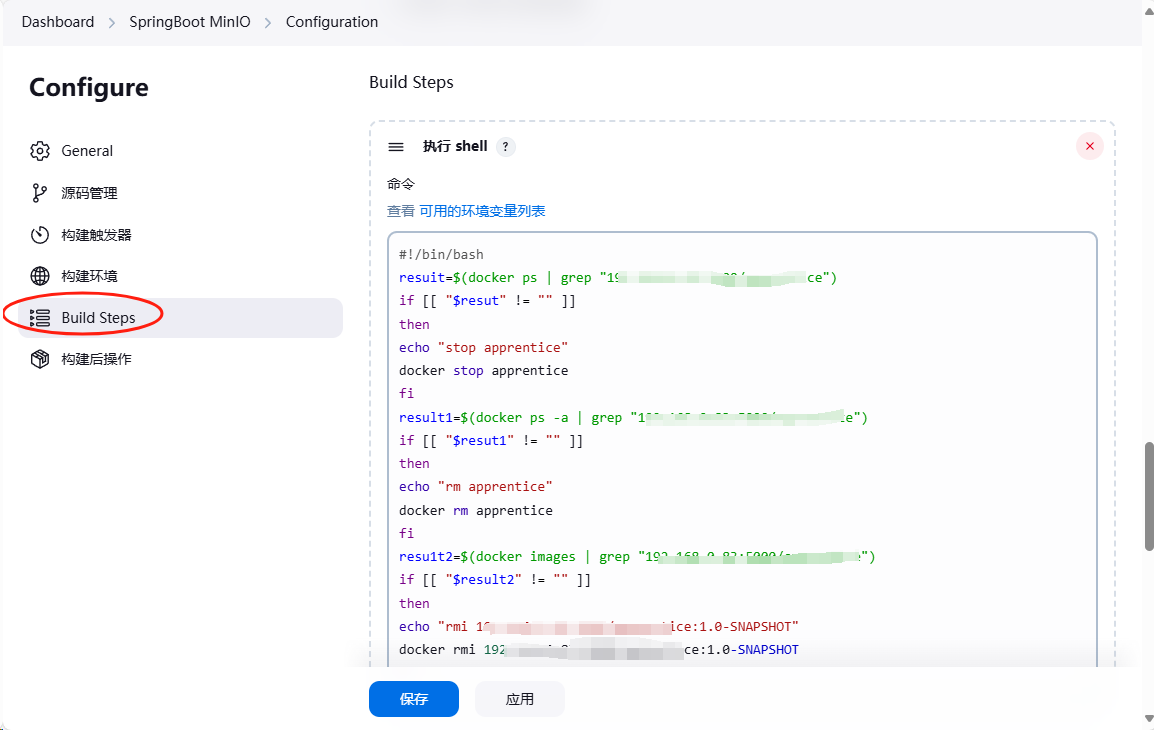Click the Configuration breadcrumb
The width and height of the screenshot is (1154, 730).
tap(332, 22)
